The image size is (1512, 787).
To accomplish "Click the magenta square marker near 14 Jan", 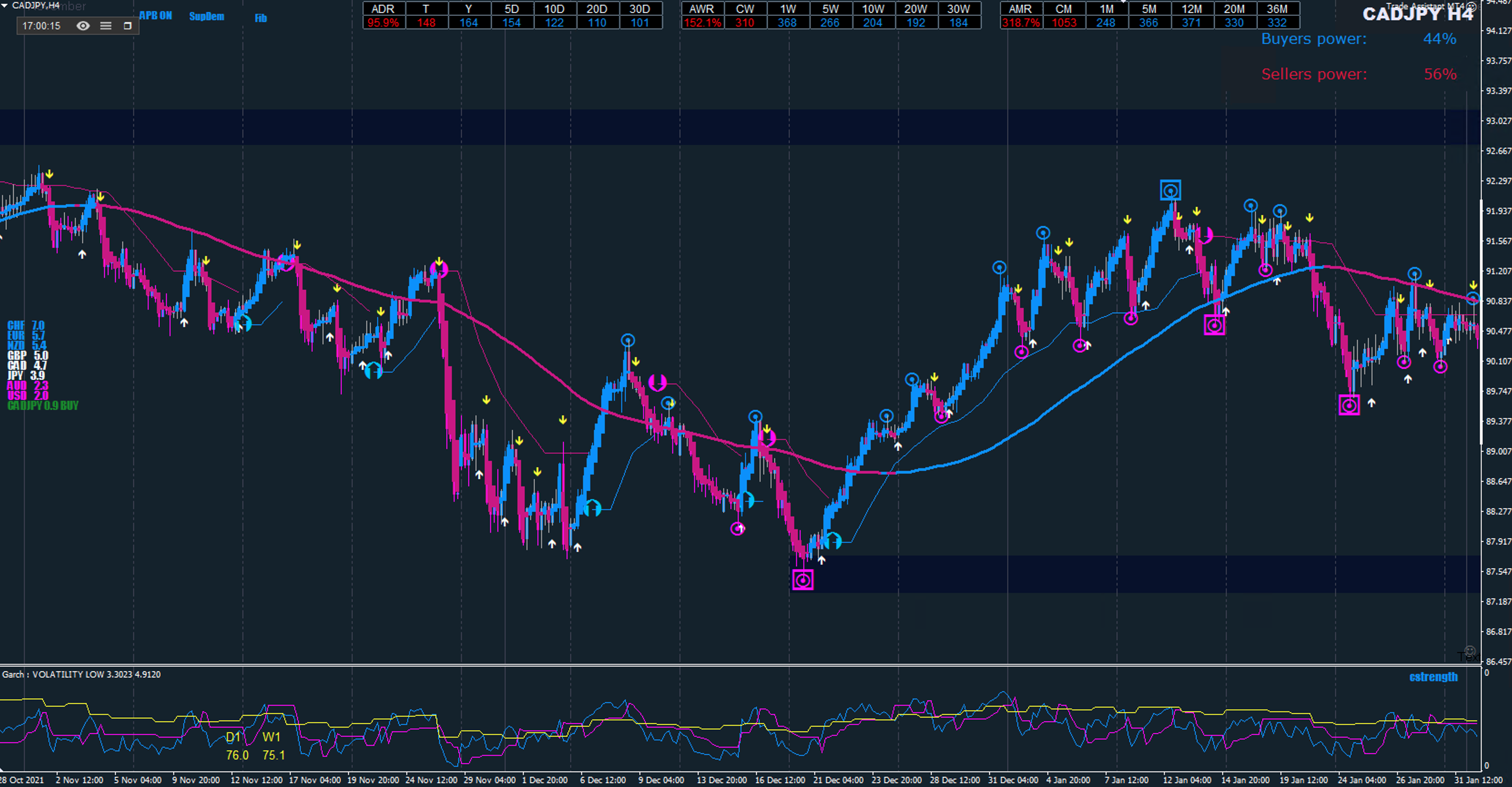I will (1215, 325).
